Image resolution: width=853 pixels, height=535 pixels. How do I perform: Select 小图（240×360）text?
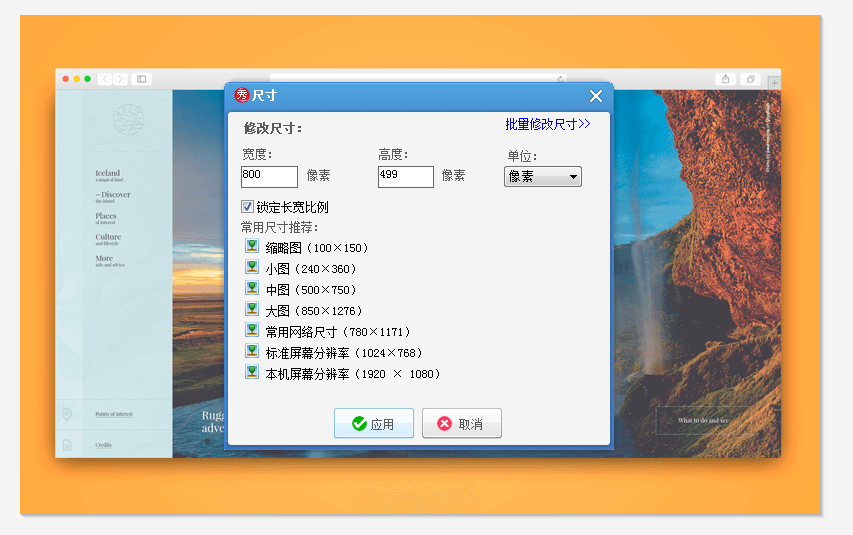click(x=311, y=269)
